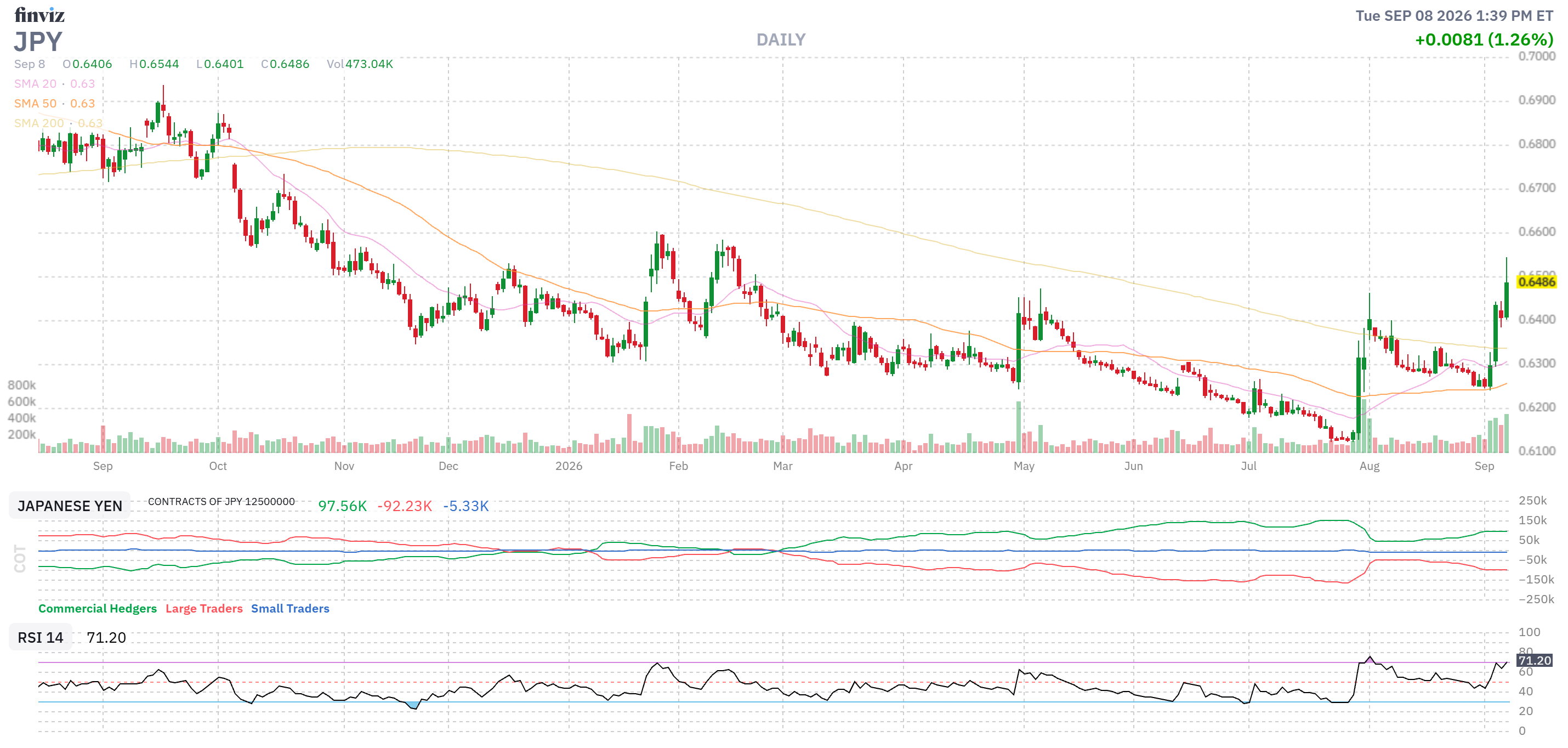Click the 250k COT axis label
Screen dimensions: 1568x748
[x=1533, y=501]
